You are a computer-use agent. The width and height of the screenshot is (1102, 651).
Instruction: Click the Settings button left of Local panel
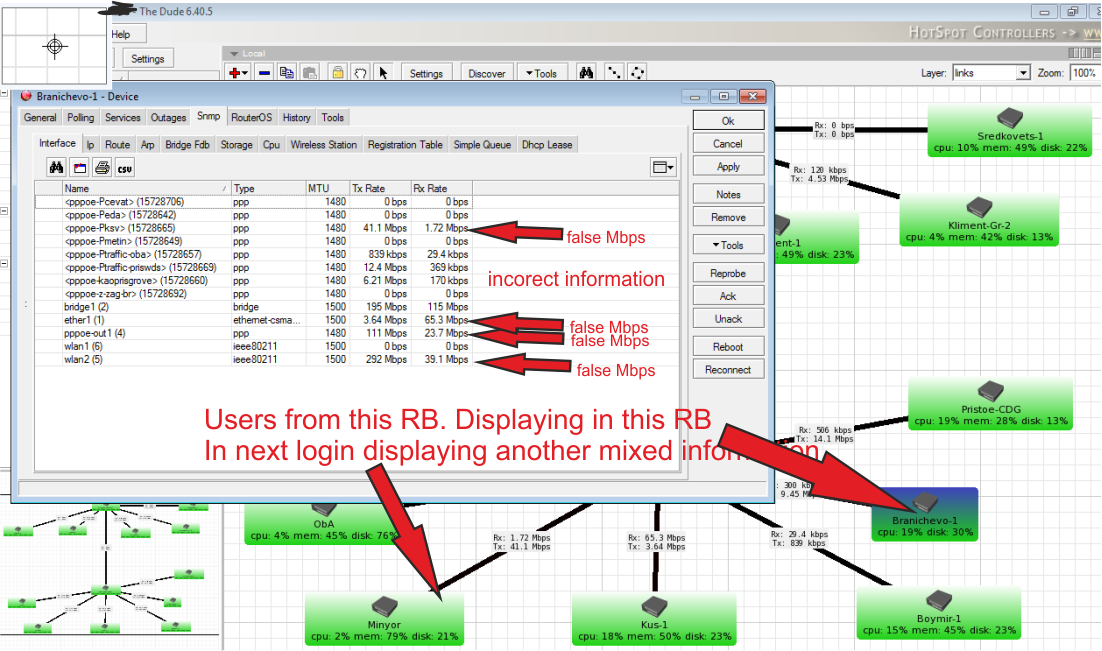[x=148, y=59]
